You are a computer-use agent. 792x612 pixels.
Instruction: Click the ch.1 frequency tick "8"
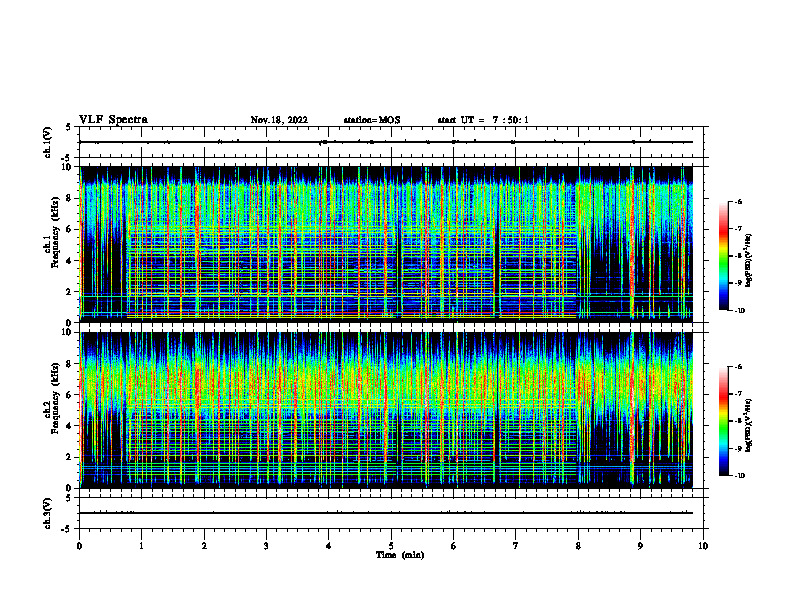tap(70, 198)
